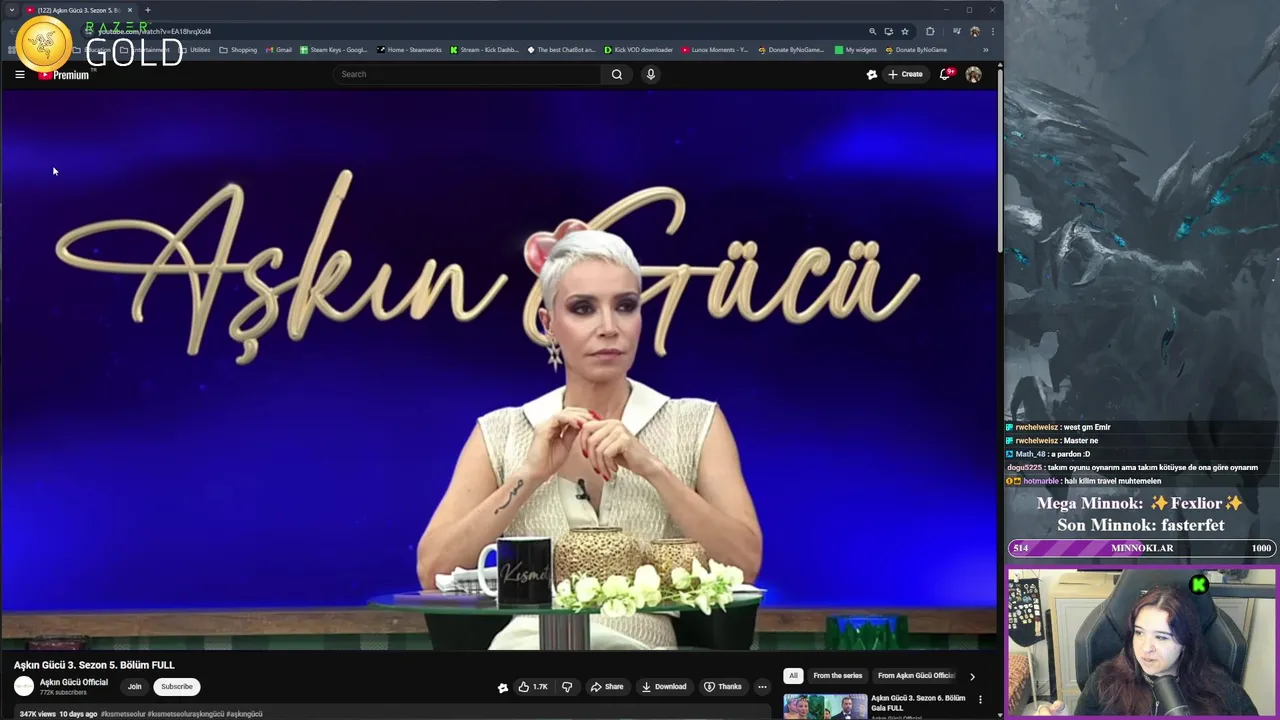Open the Lunox Moments bookmark
Image resolution: width=1280 pixels, height=720 pixels.
(x=715, y=50)
